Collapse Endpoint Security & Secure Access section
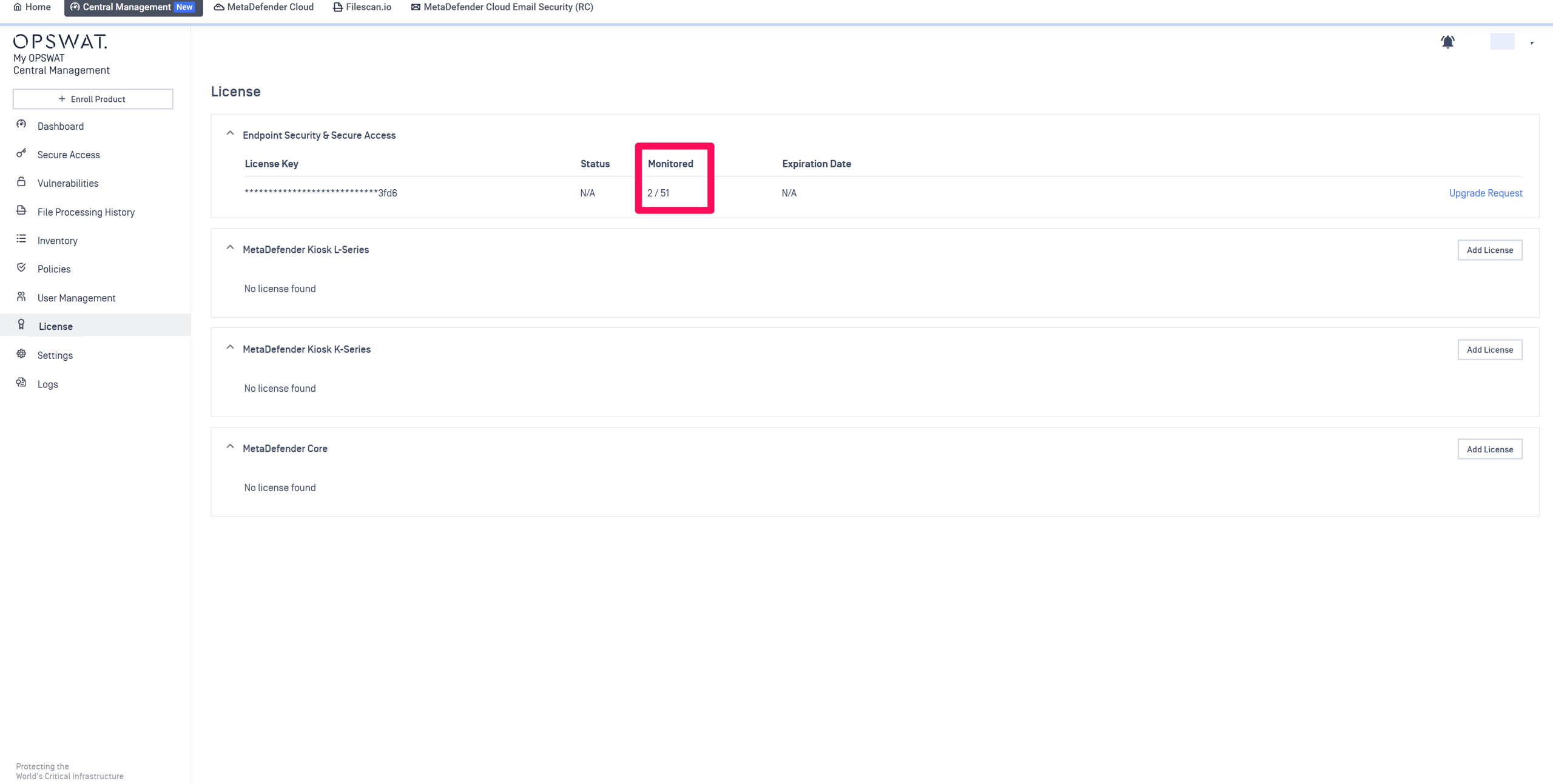The width and height of the screenshot is (1553, 784). (230, 133)
